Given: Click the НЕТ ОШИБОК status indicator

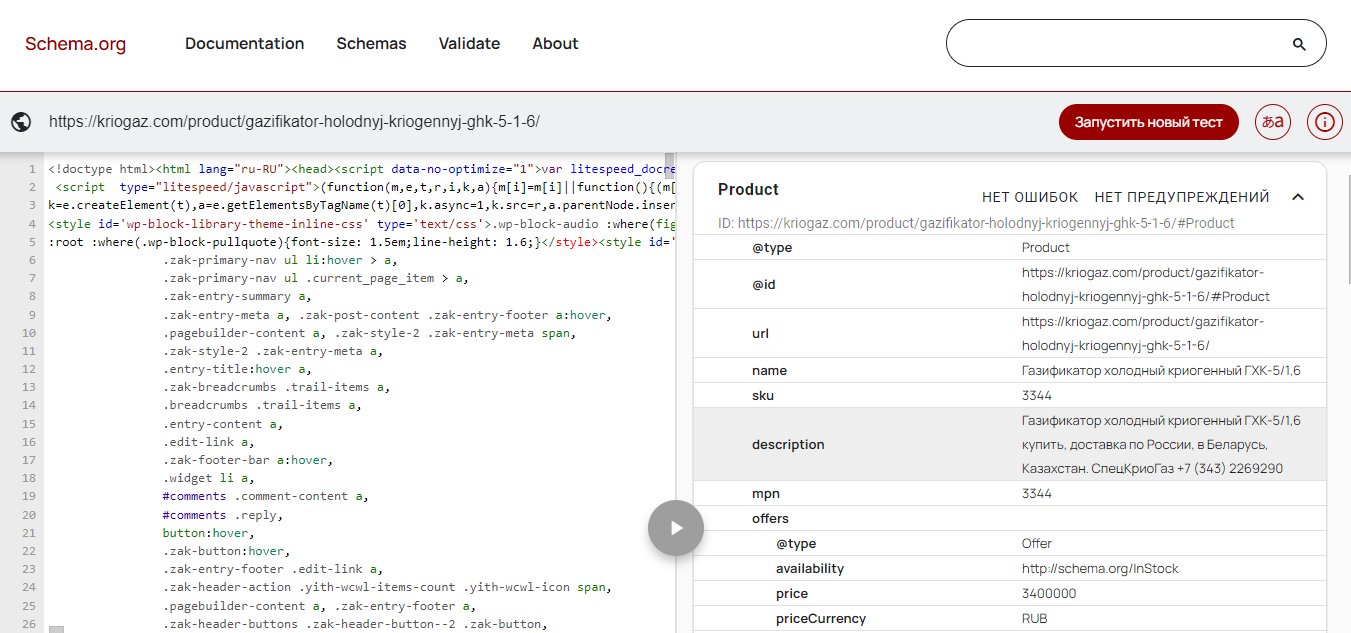Looking at the screenshot, I should click(x=1030, y=196).
